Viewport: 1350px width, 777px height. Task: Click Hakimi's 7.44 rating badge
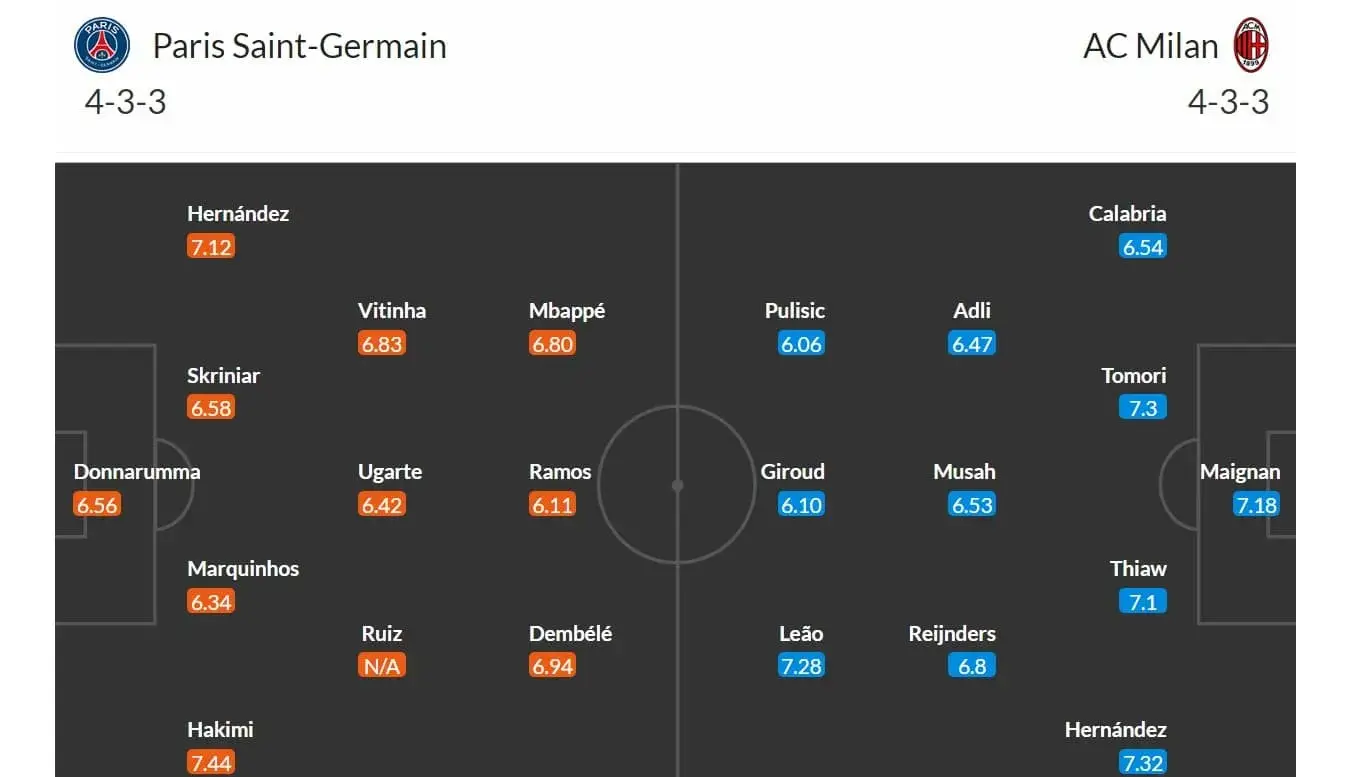[x=211, y=763]
